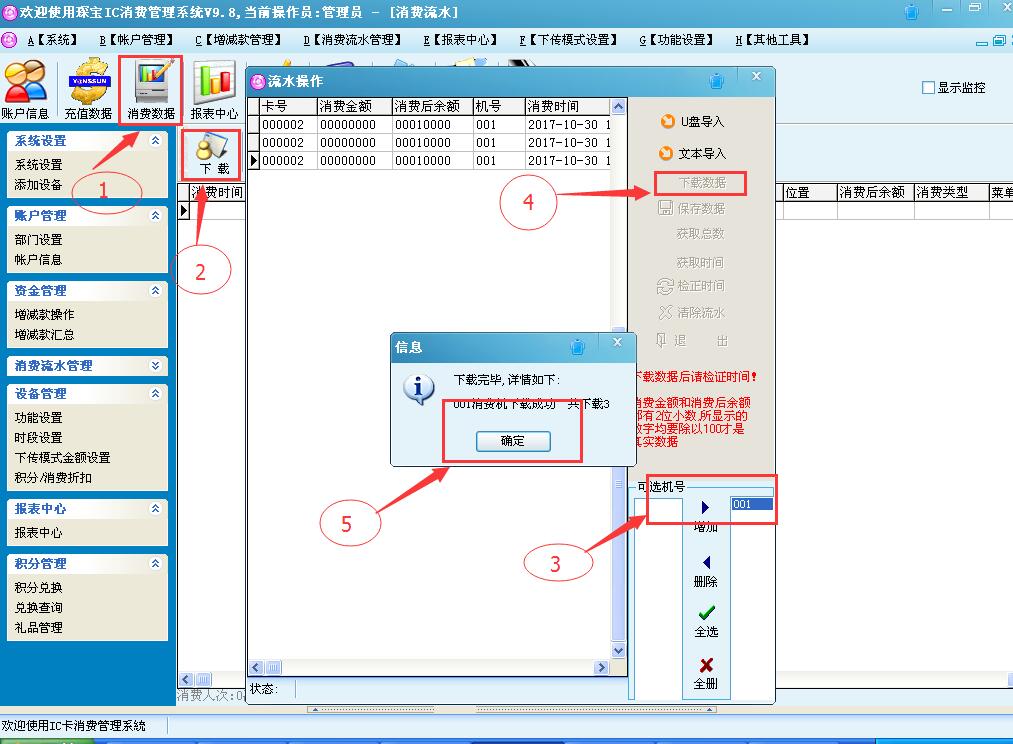The width and height of the screenshot is (1013, 744).
Task: Click scroll left arrow in 流水操作 grid
Action: [x=256, y=668]
